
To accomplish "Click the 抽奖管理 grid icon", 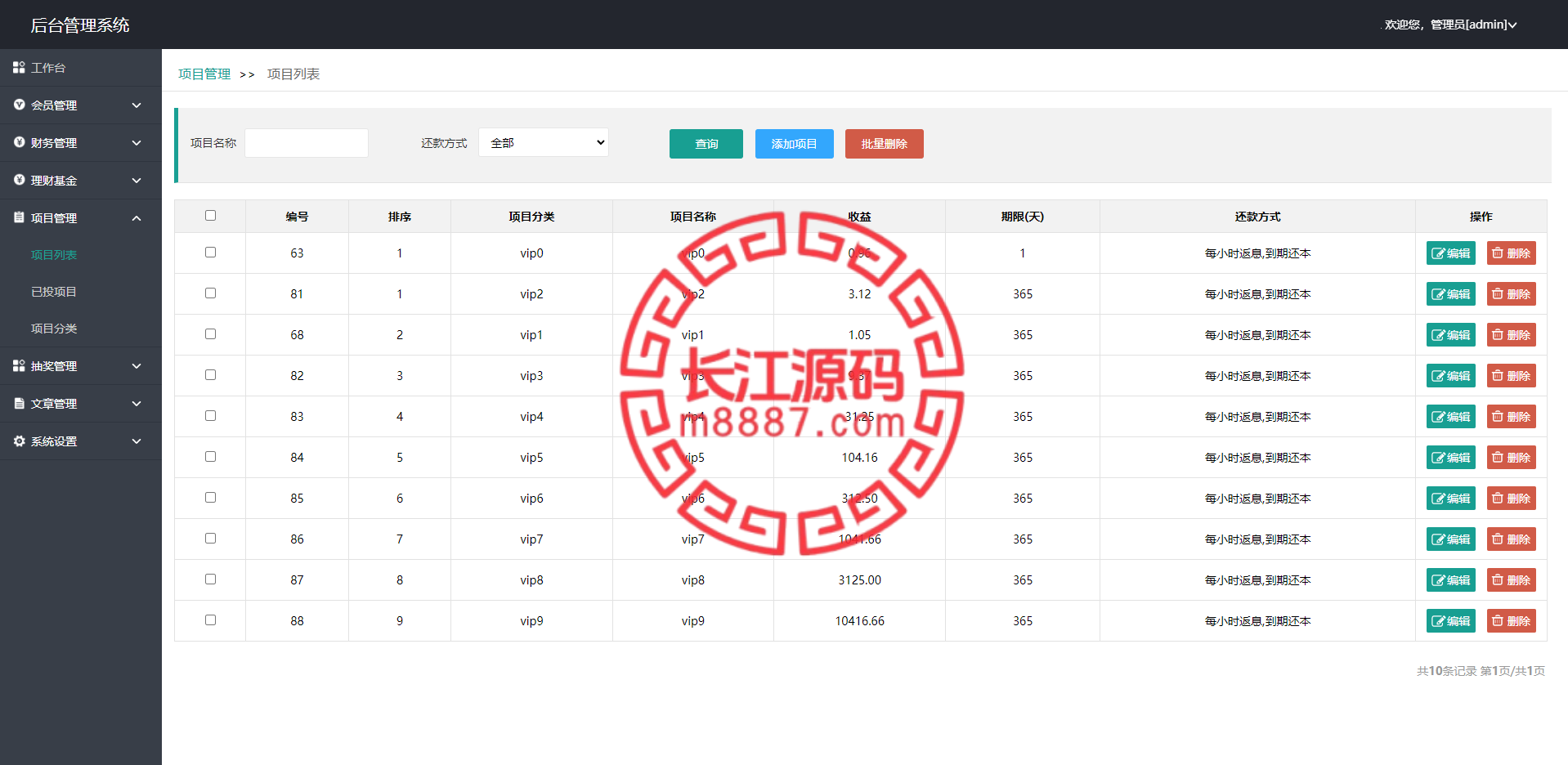I will click(x=19, y=365).
